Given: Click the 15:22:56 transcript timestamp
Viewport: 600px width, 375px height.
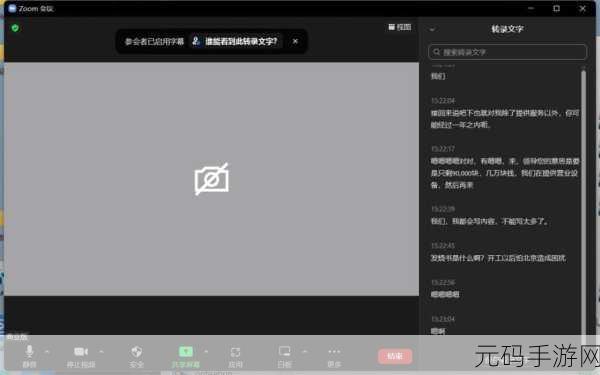Looking at the screenshot, I should point(443,283).
